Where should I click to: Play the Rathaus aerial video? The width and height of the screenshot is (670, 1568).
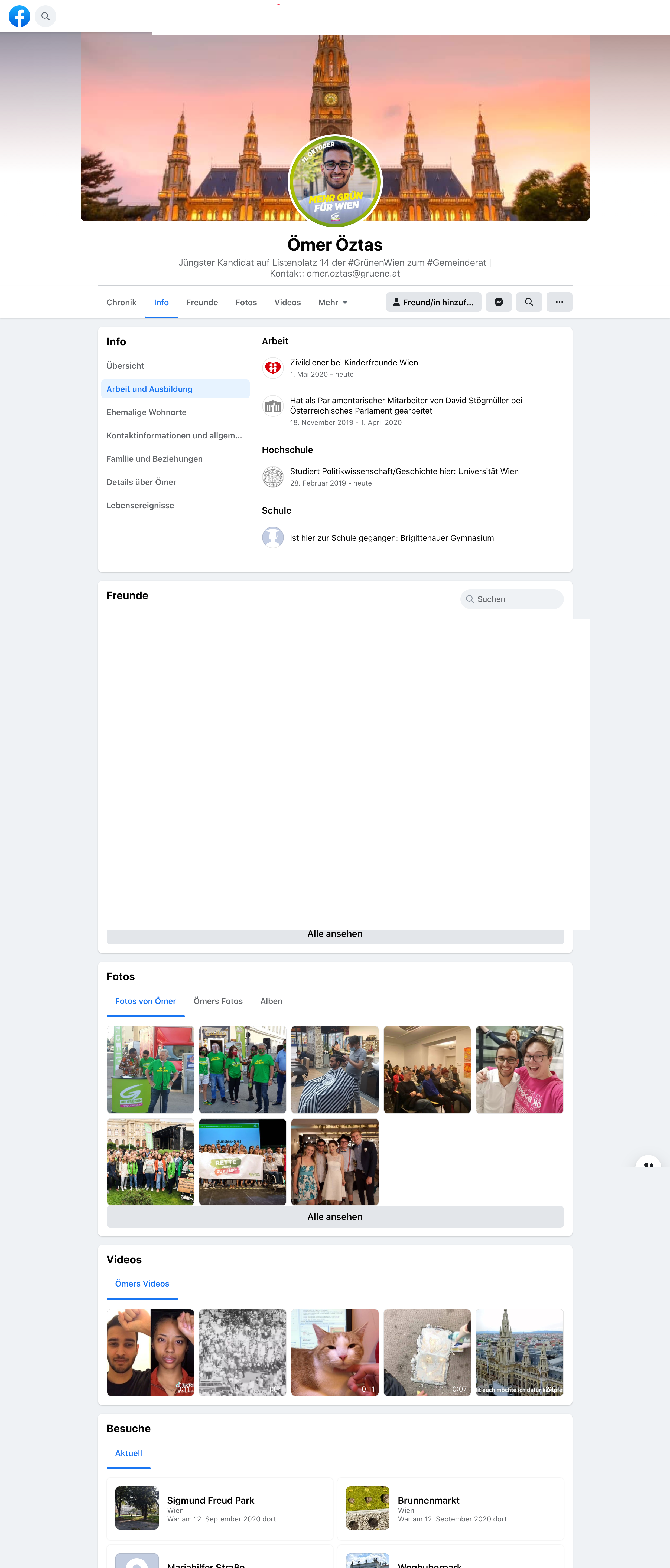[x=519, y=1353]
